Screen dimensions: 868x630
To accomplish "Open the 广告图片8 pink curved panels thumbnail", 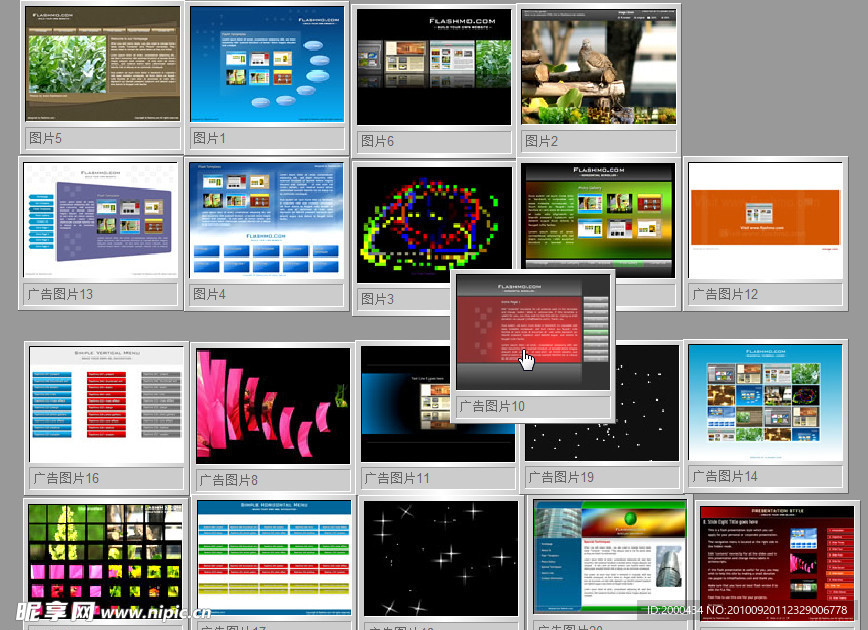I will (x=273, y=406).
